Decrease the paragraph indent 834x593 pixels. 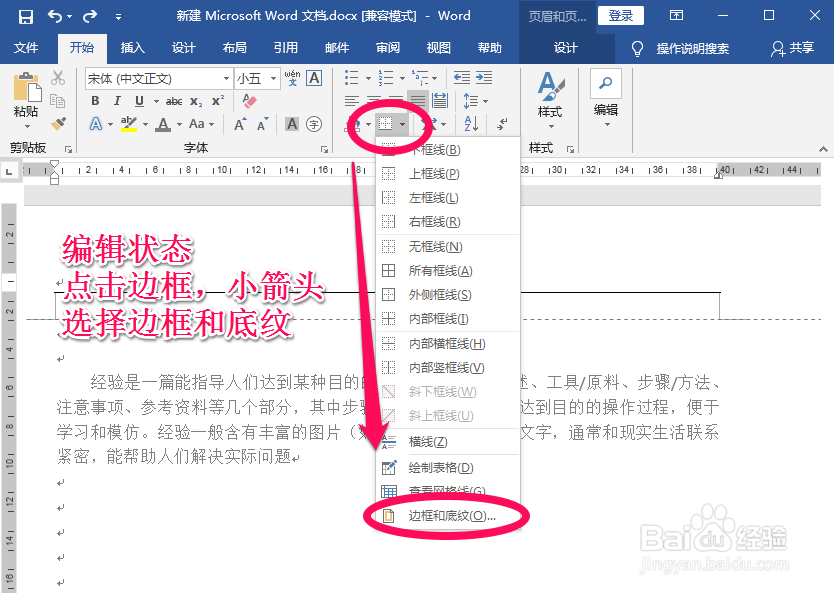click(x=461, y=78)
